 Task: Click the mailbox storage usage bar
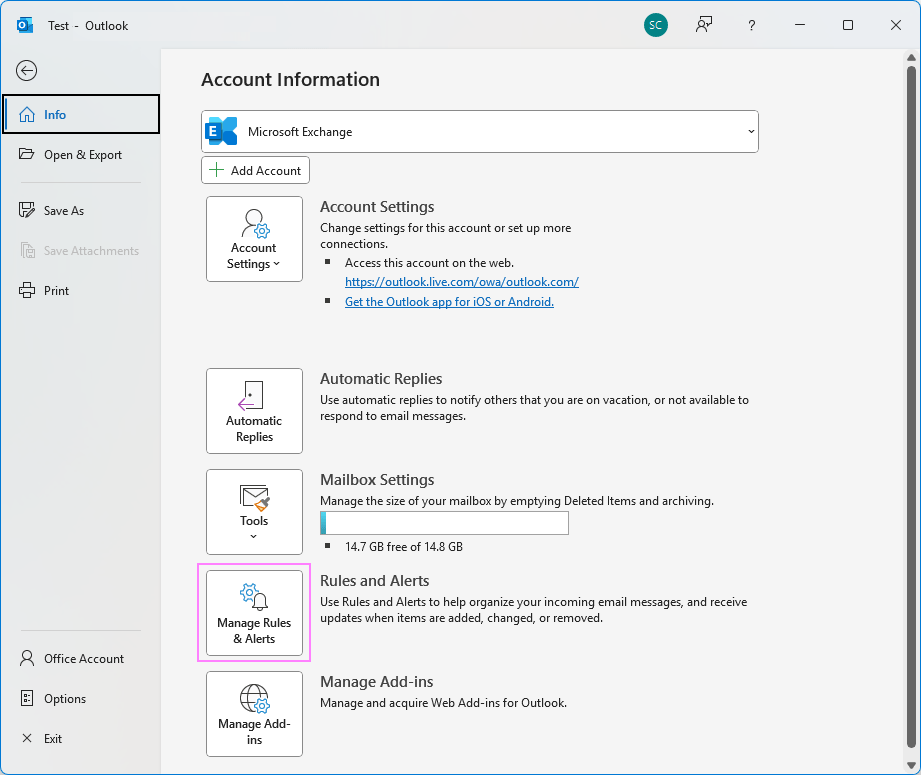445,523
